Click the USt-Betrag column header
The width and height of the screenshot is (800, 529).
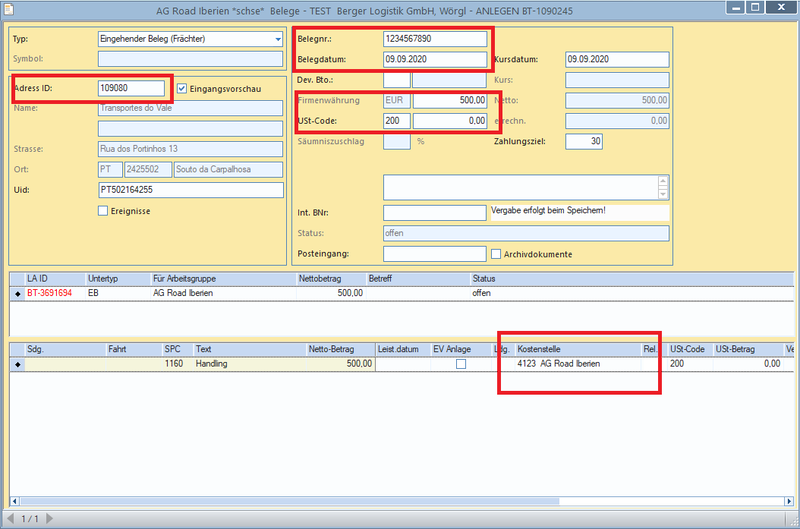coord(747,349)
